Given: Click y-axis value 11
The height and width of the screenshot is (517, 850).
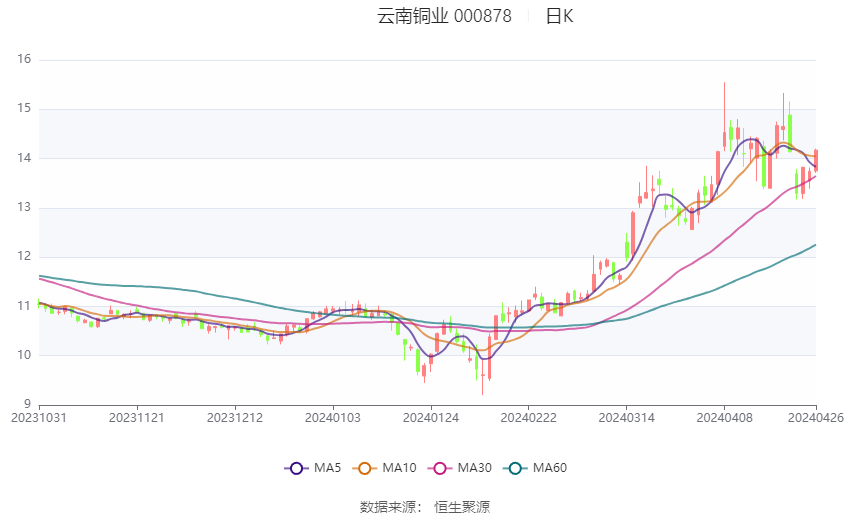Looking at the screenshot, I should (24, 306).
